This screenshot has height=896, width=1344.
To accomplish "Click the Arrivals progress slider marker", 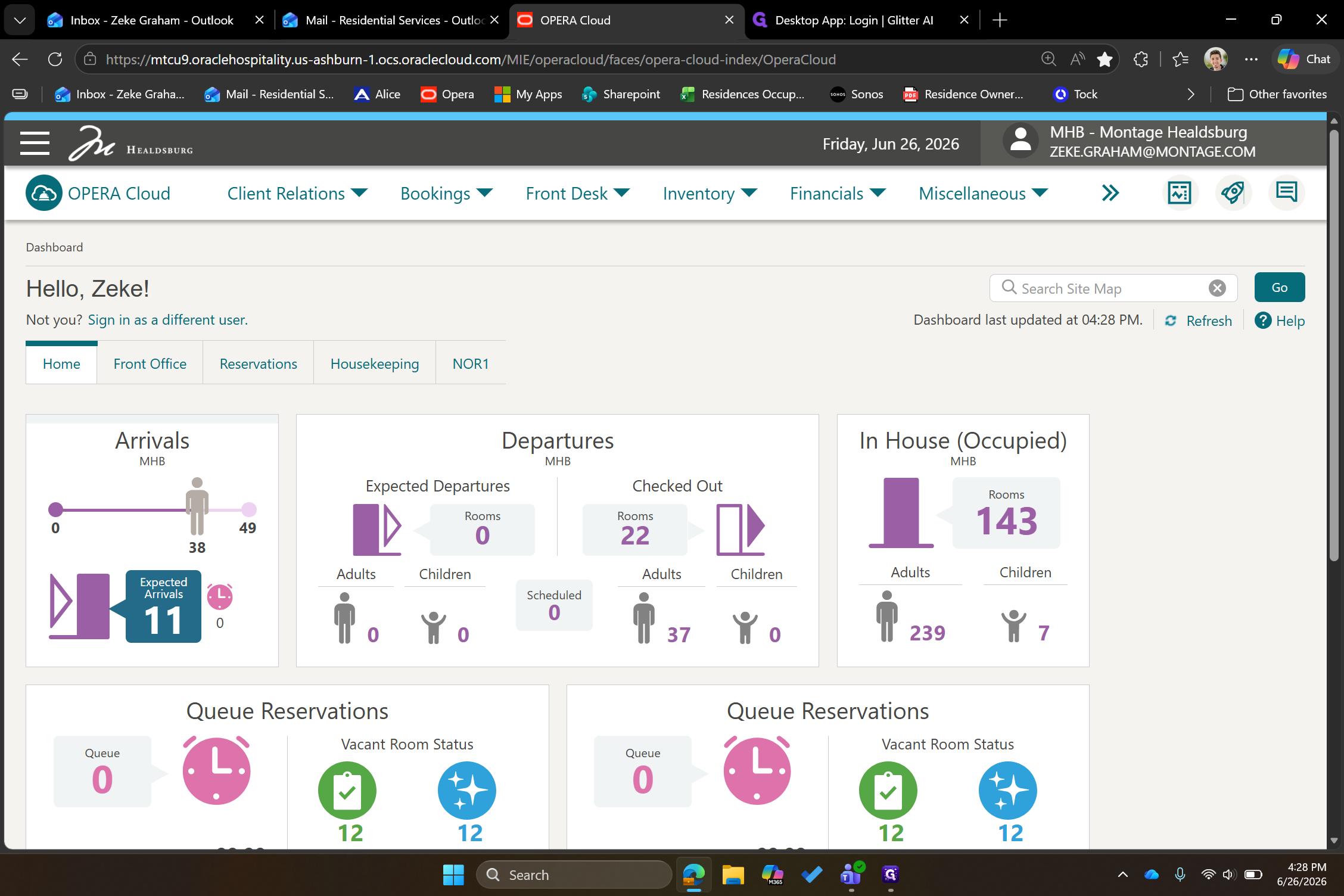I will coord(197,506).
